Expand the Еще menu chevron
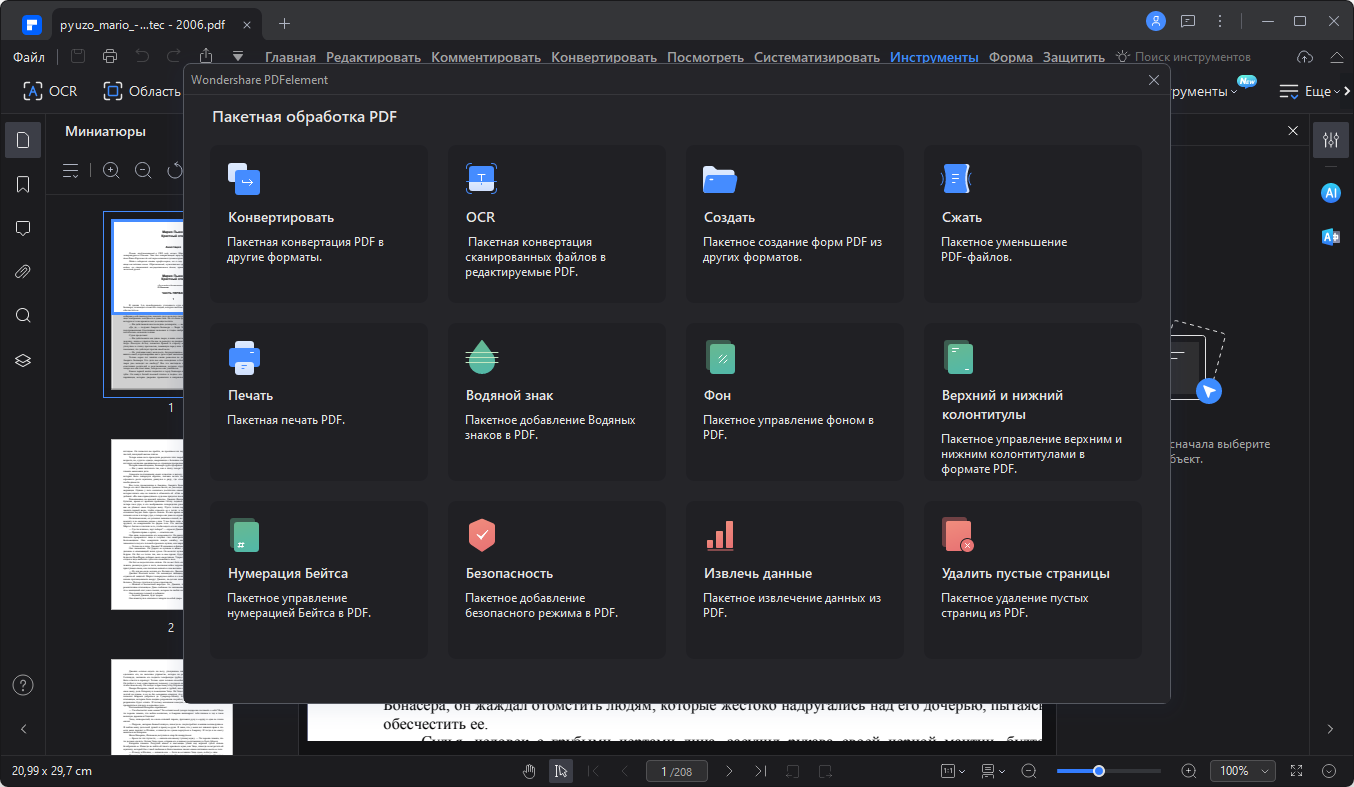This screenshot has height=787, width=1354. point(1337,92)
